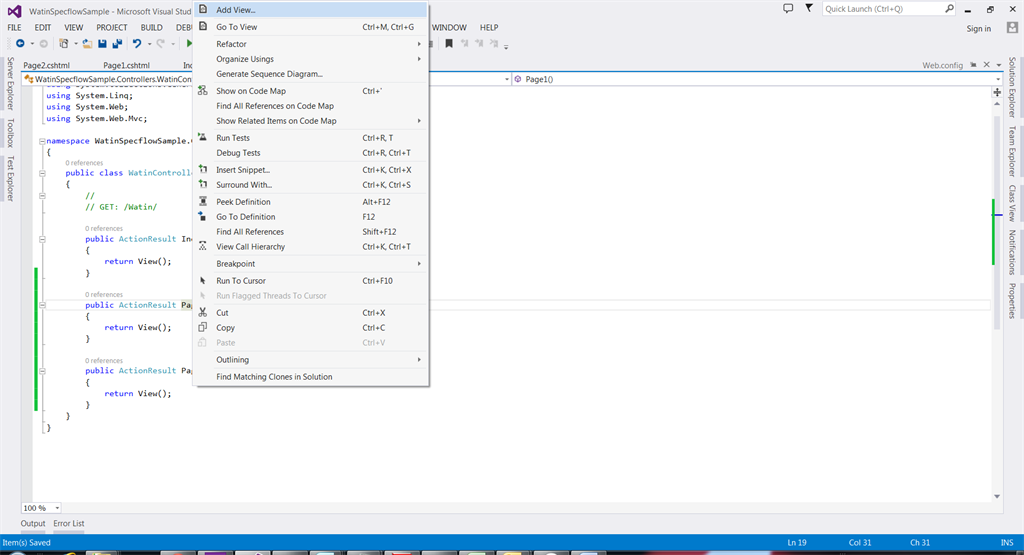1024x555 pixels.
Task: Open the PROJECT menu
Action: point(112,27)
